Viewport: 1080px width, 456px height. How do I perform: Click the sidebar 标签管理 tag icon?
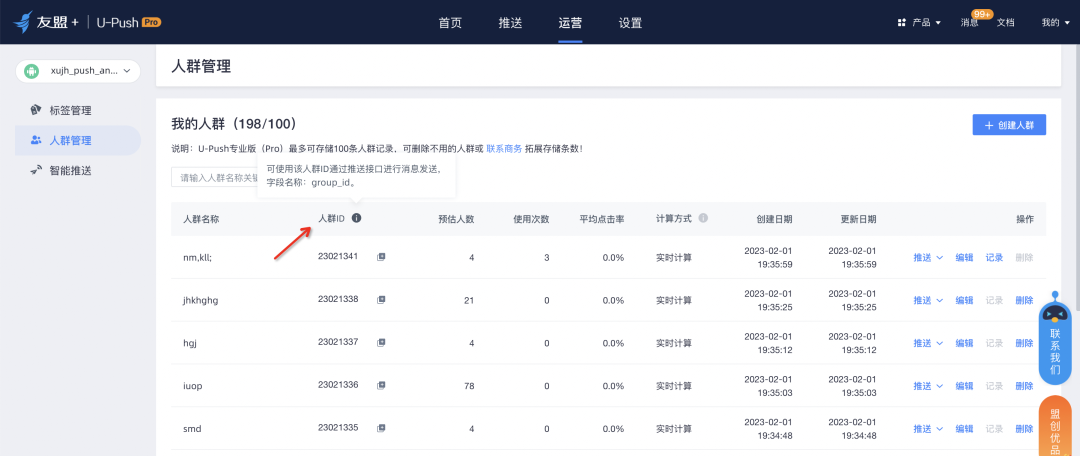pos(36,110)
